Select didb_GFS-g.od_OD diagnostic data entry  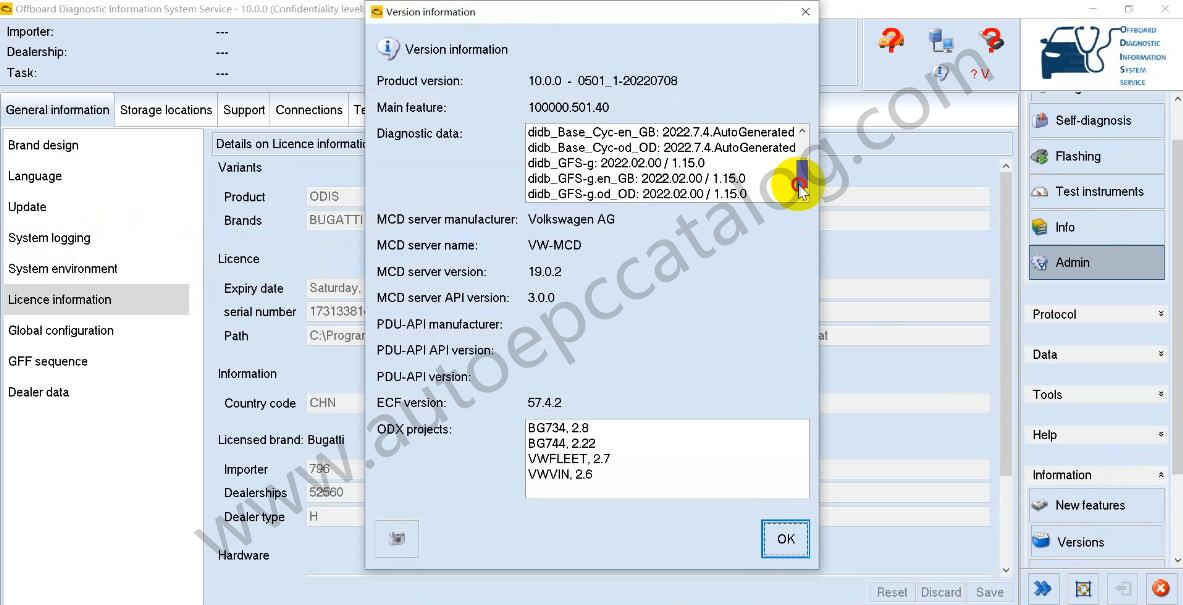pyautogui.click(x=637, y=194)
